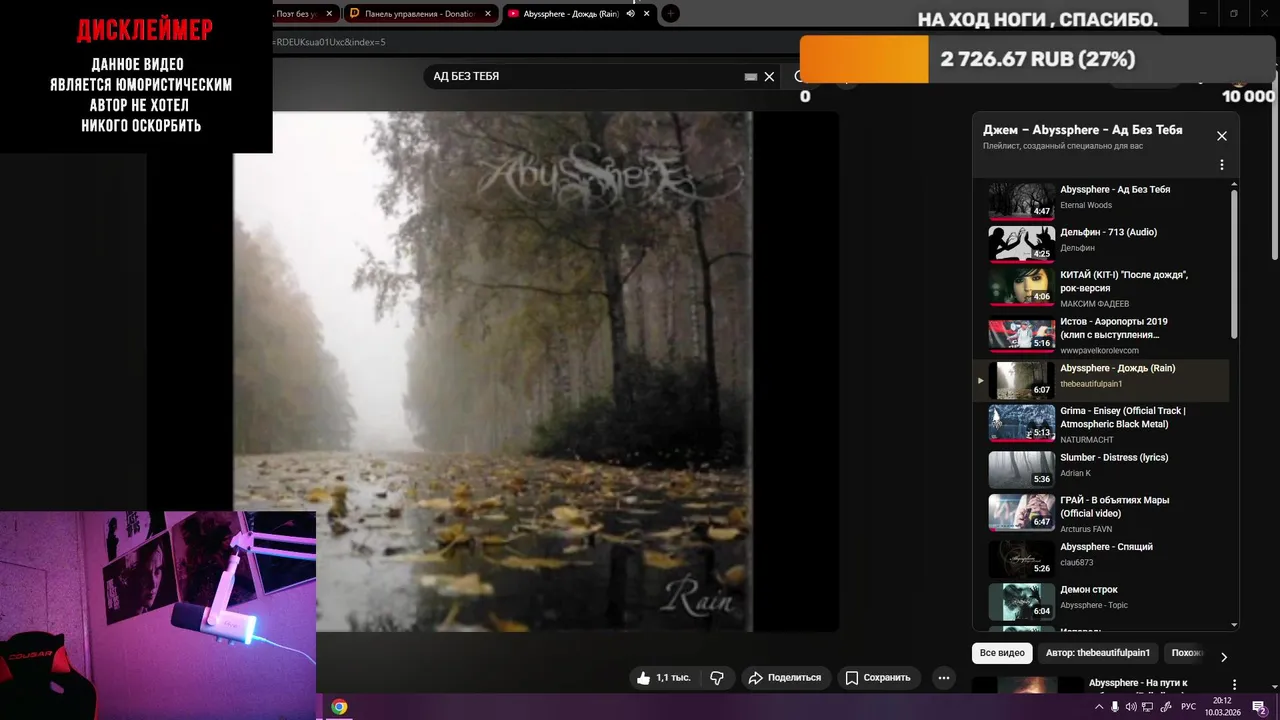Play Grima - Enisey playlist item
The image size is (1280, 720).
1100,424
